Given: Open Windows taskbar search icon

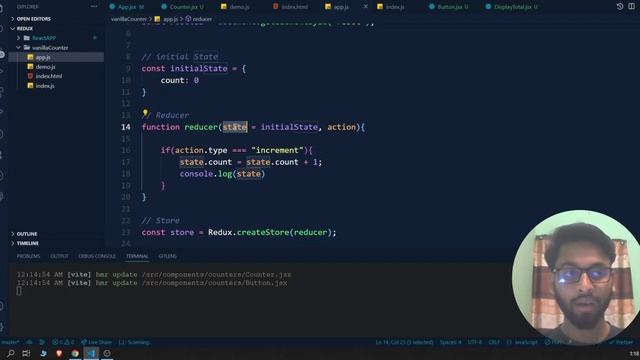Looking at the screenshot, I should [x=11, y=353].
